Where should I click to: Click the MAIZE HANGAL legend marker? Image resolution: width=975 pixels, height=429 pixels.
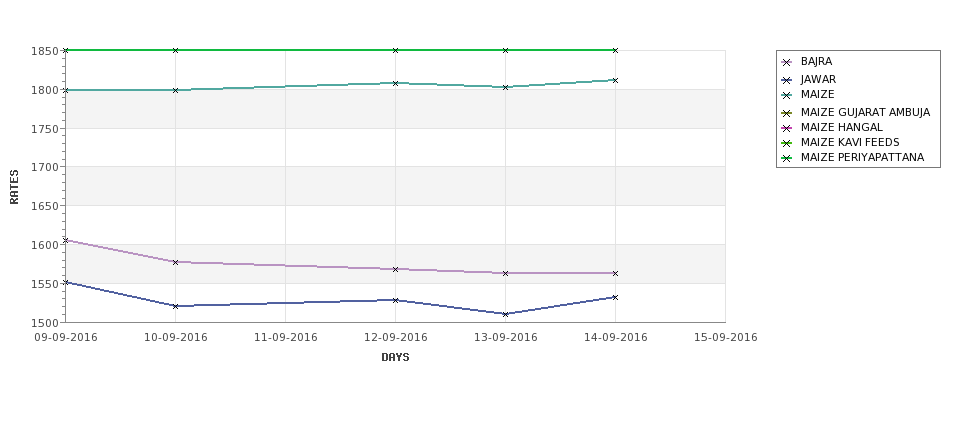click(x=787, y=128)
